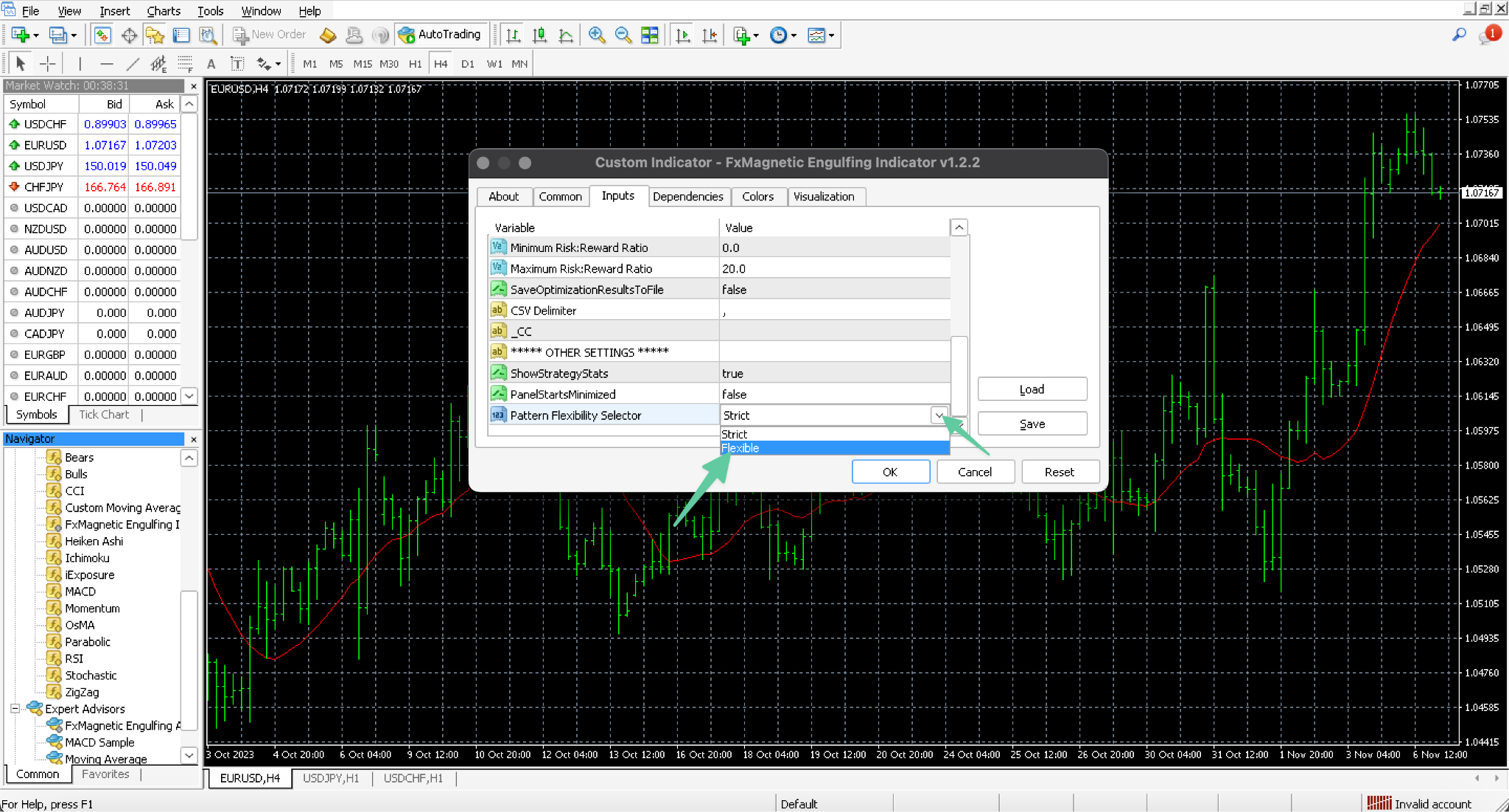Viewport: 1509px width, 812px height.
Task: Open the search magnifier icon top right
Action: pyautogui.click(x=1459, y=35)
